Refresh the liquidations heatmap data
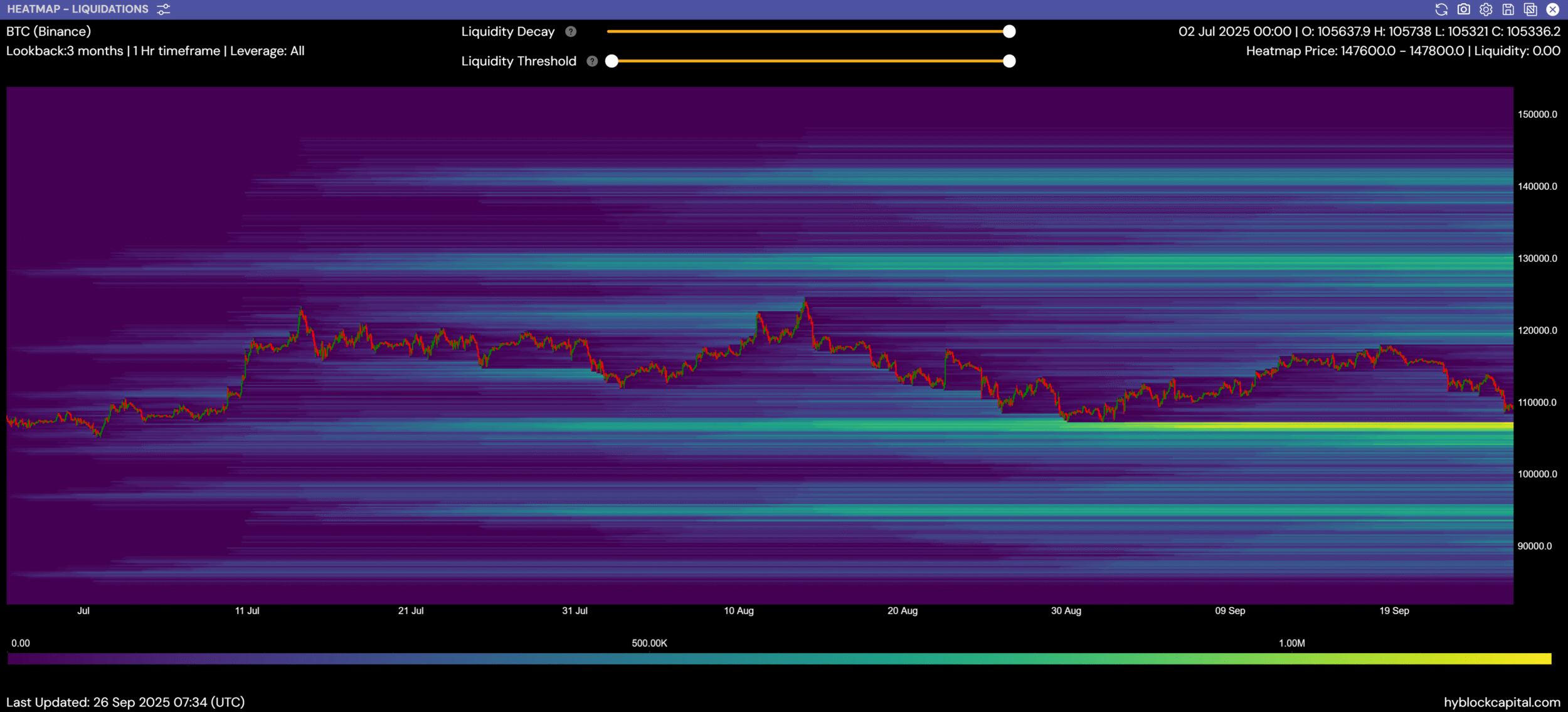The width and height of the screenshot is (1568, 712). coord(1441,9)
